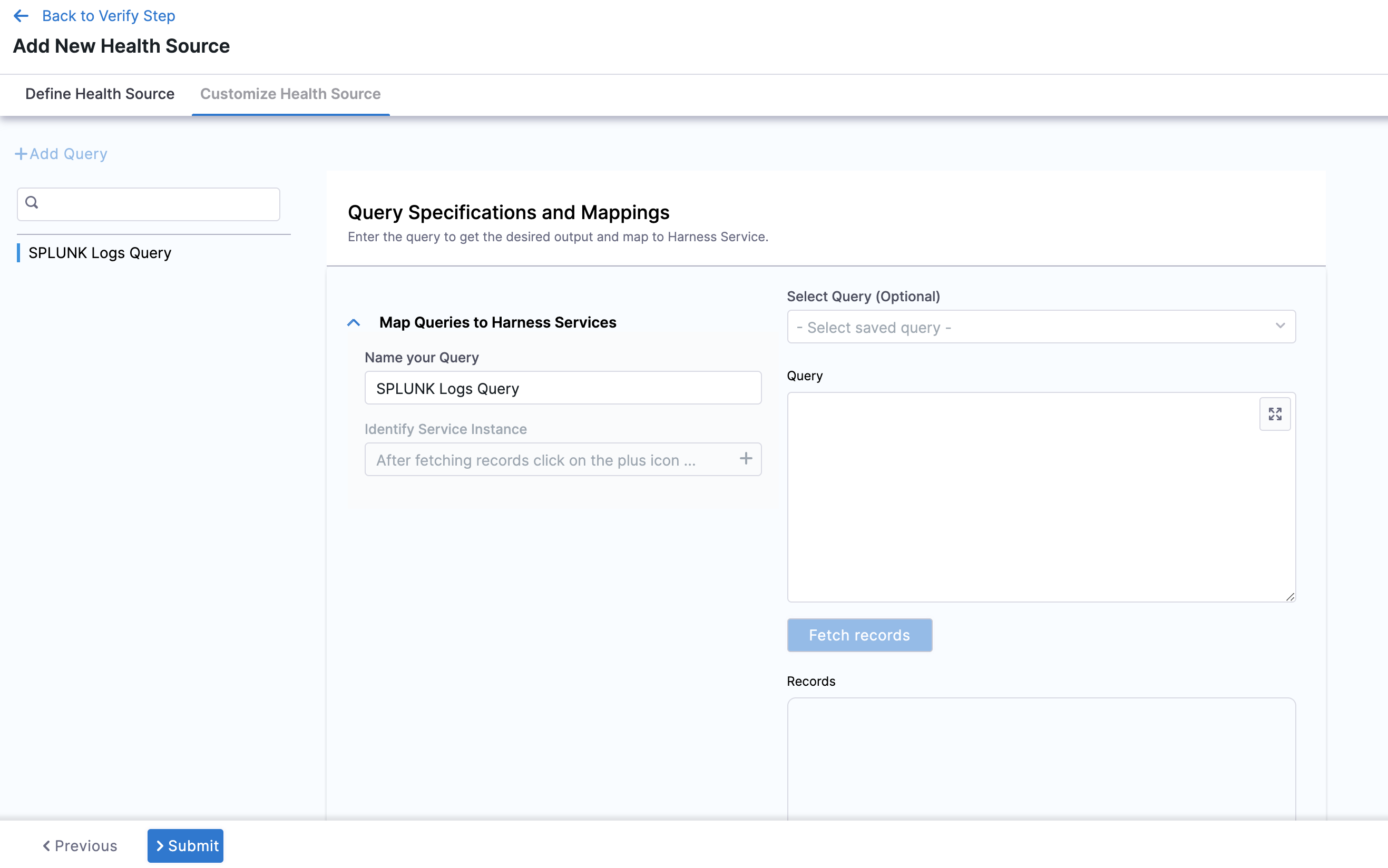Screen dimensions: 1388x868
Task: Click the Submit button
Action: pos(185,845)
